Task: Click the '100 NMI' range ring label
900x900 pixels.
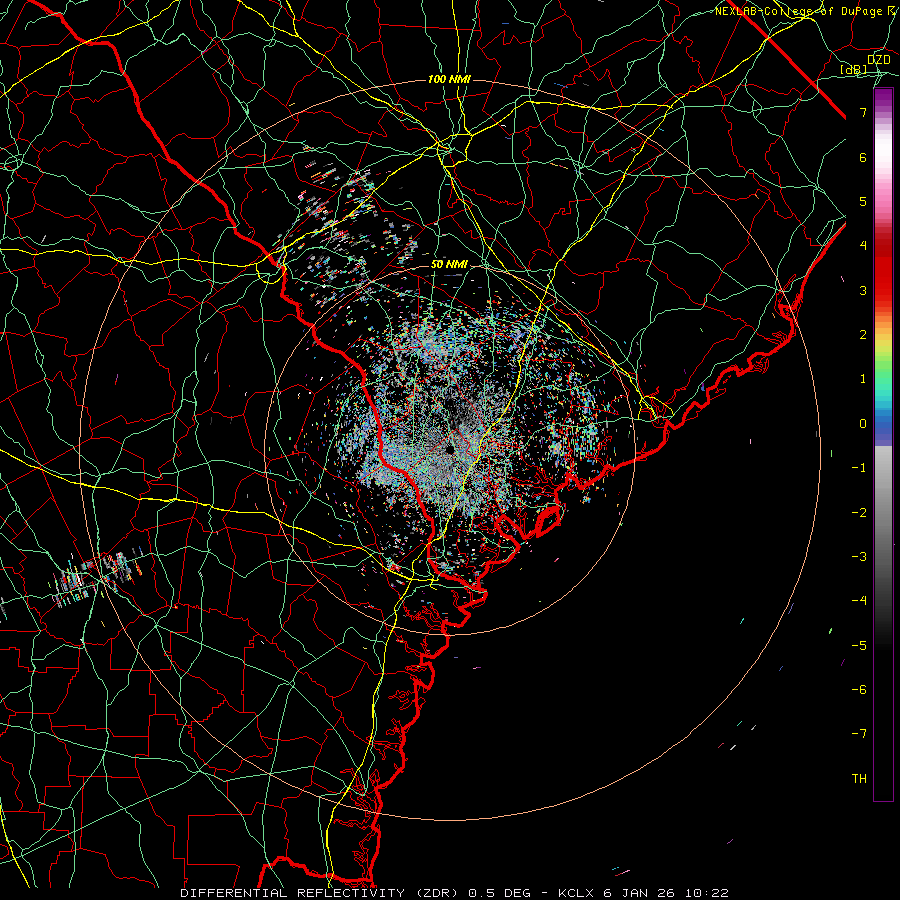Action: click(x=449, y=79)
